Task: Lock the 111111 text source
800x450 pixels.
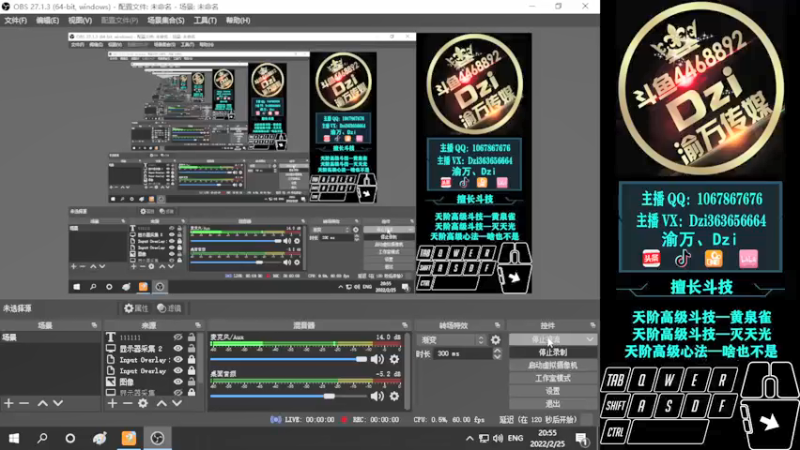Action: point(191,337)
